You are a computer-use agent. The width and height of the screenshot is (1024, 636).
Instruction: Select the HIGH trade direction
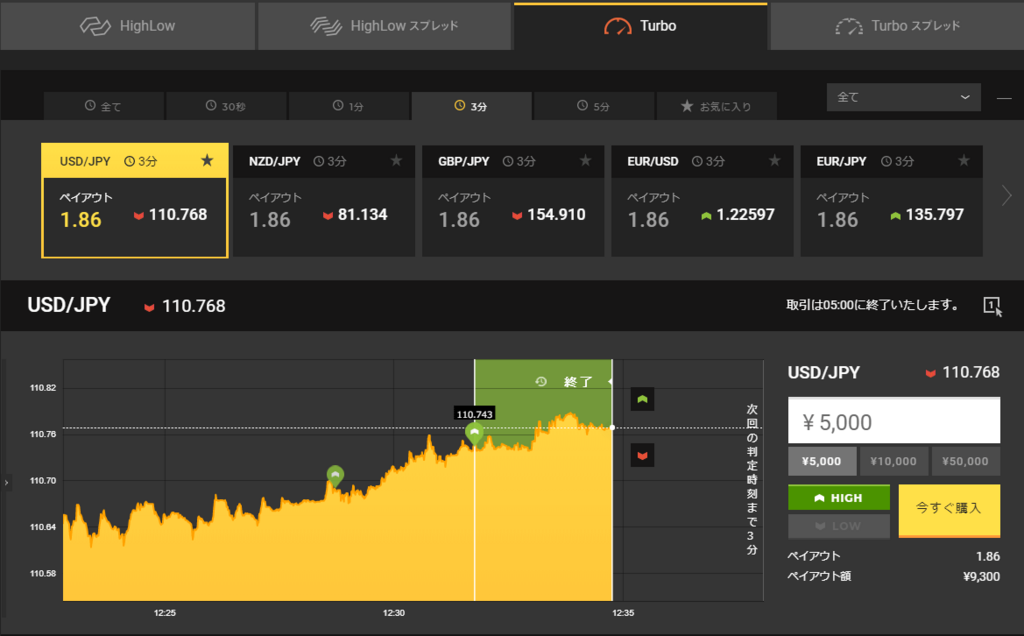click(838, 497)
